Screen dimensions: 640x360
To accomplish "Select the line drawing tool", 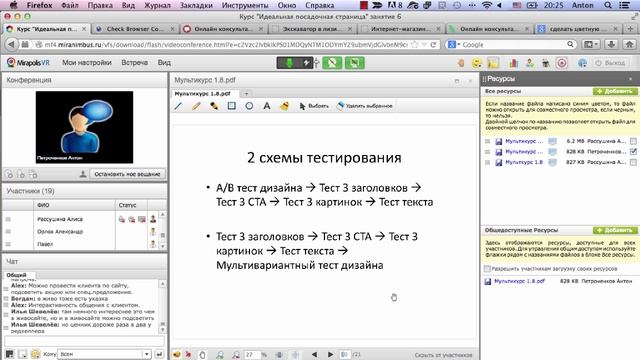I will 178,106.
